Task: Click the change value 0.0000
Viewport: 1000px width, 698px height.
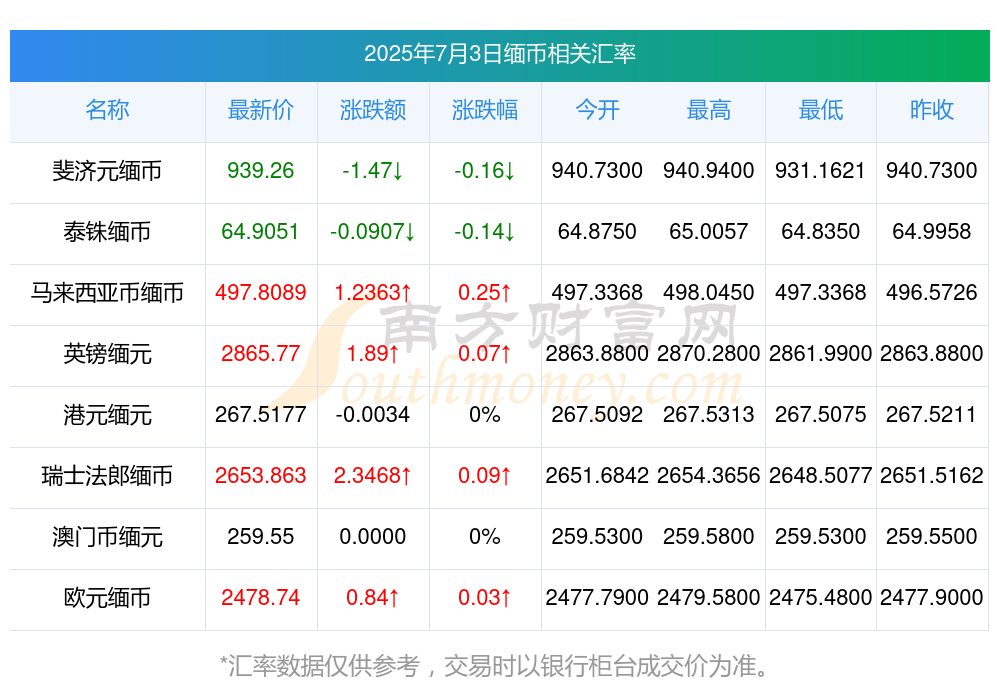Action: (x=373, y=536)
